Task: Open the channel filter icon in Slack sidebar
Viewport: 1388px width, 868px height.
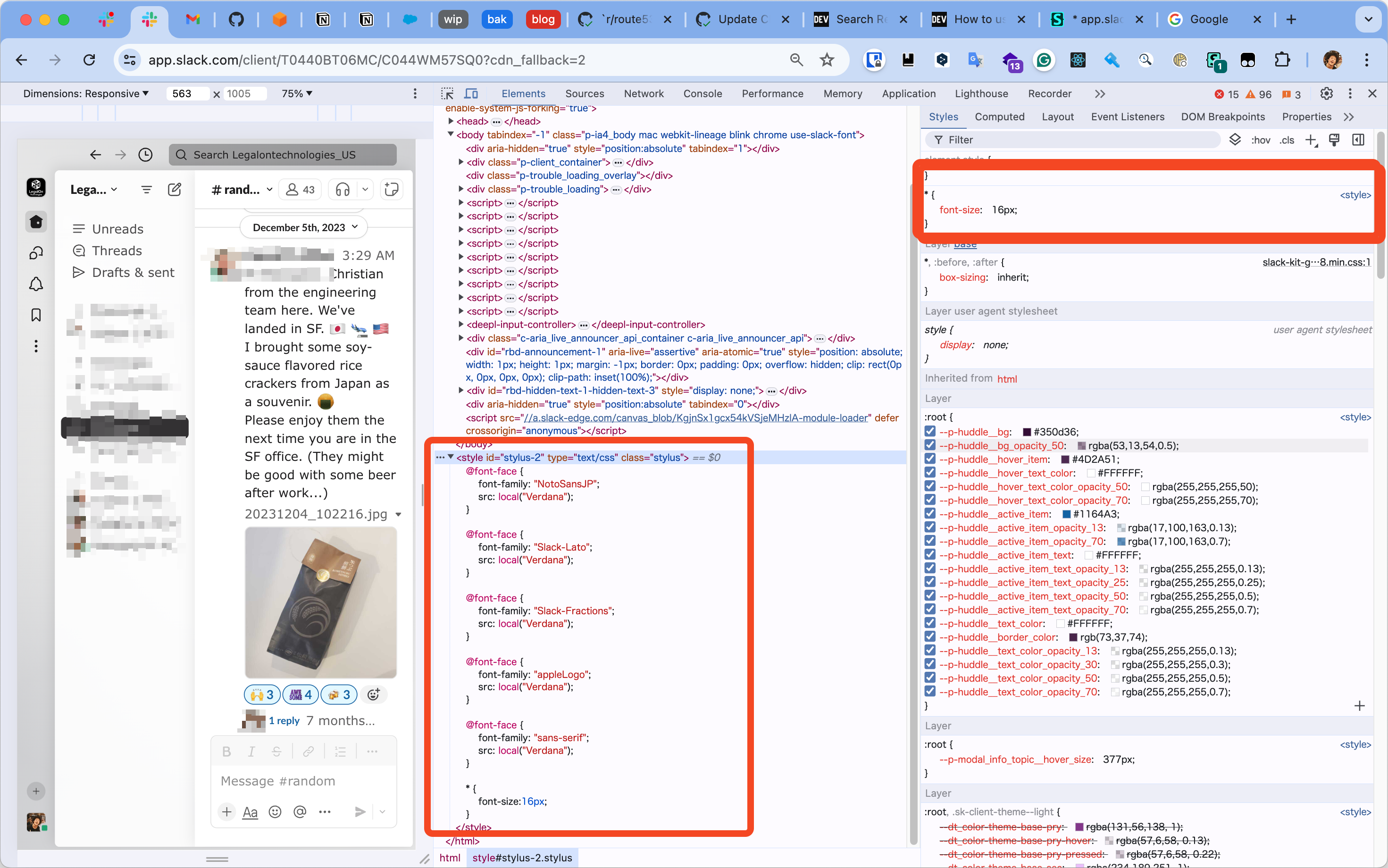Action: pos(146,190)
